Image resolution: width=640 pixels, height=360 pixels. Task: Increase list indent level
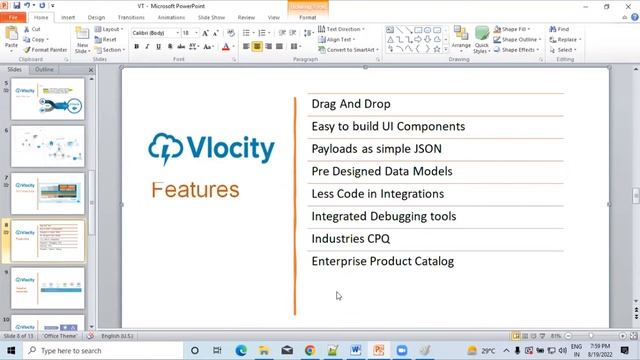293,33
